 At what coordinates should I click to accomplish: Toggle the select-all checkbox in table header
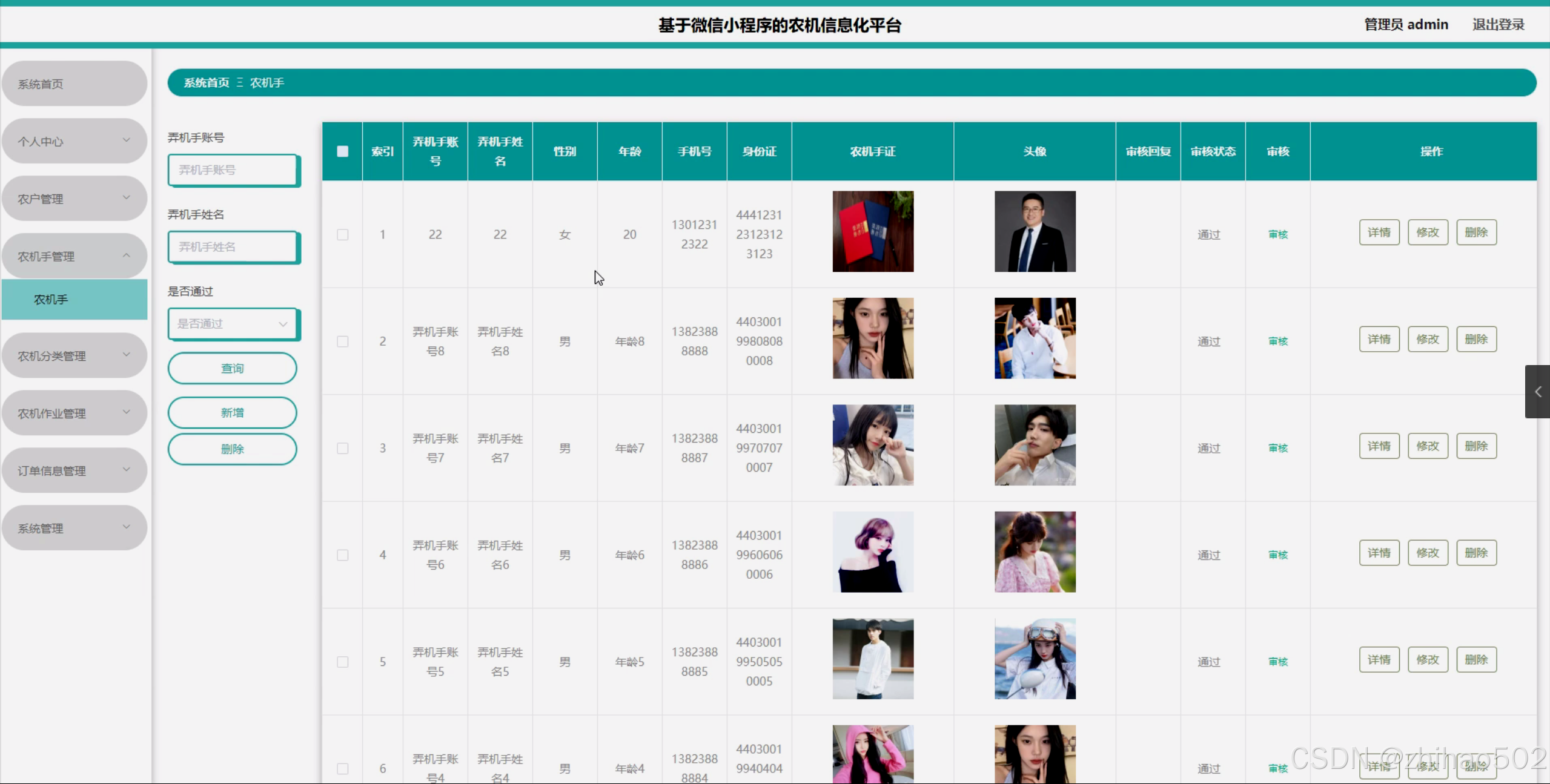click(342, 151)
